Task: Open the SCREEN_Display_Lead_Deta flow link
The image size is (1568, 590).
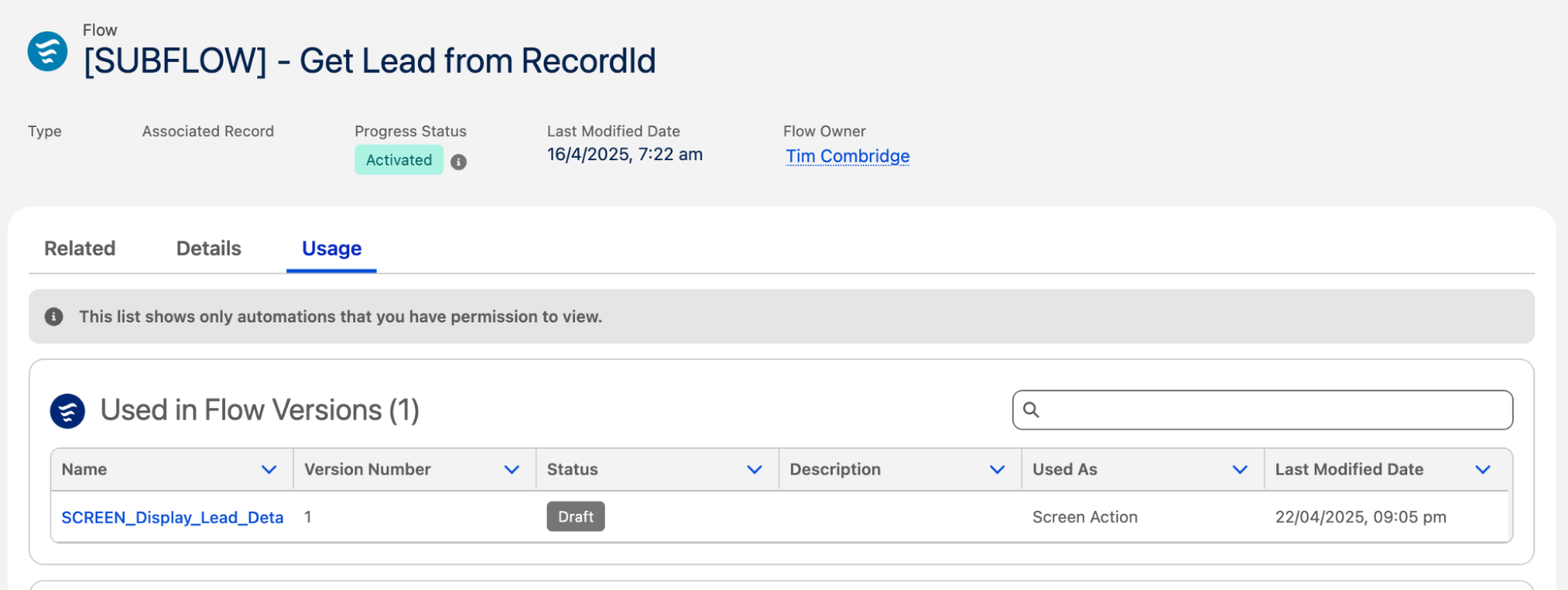Action: click(173, 518)
